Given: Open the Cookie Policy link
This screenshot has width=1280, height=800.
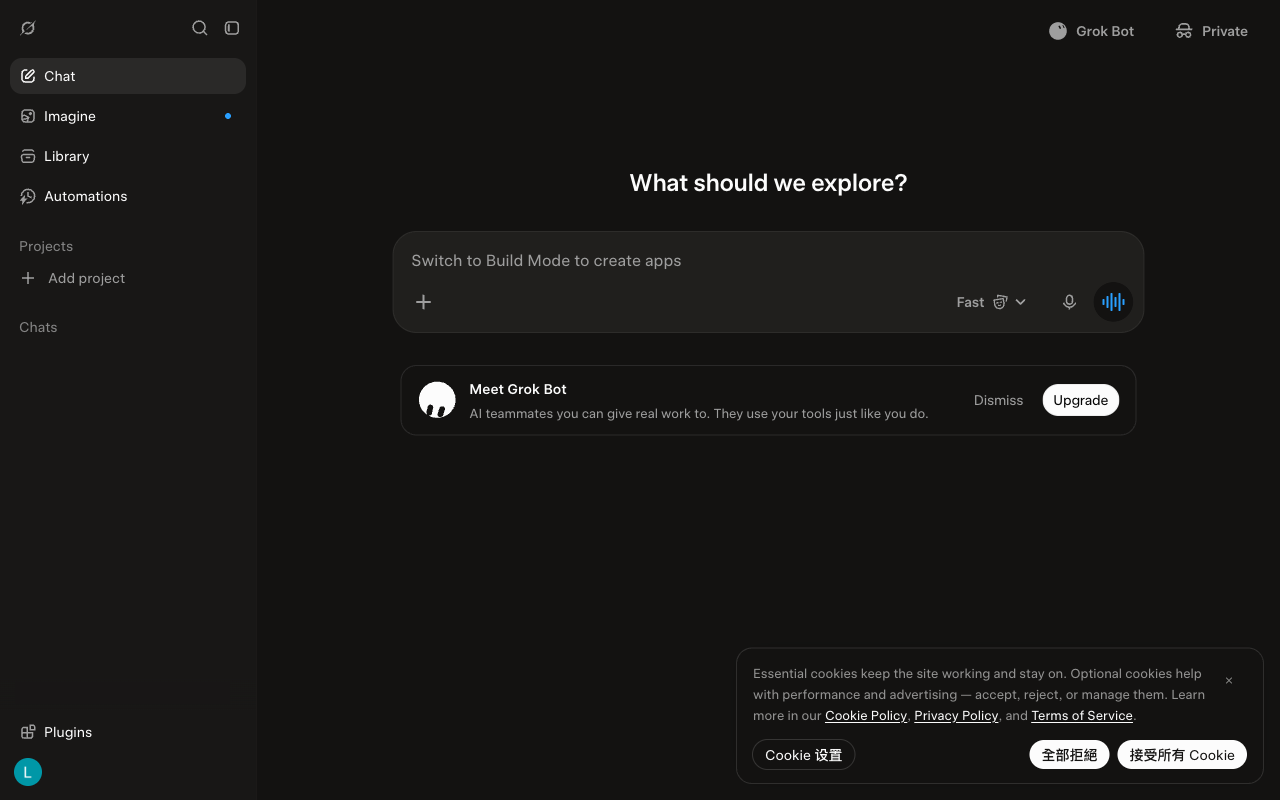Looking at the screenshot, I should 866,716.
